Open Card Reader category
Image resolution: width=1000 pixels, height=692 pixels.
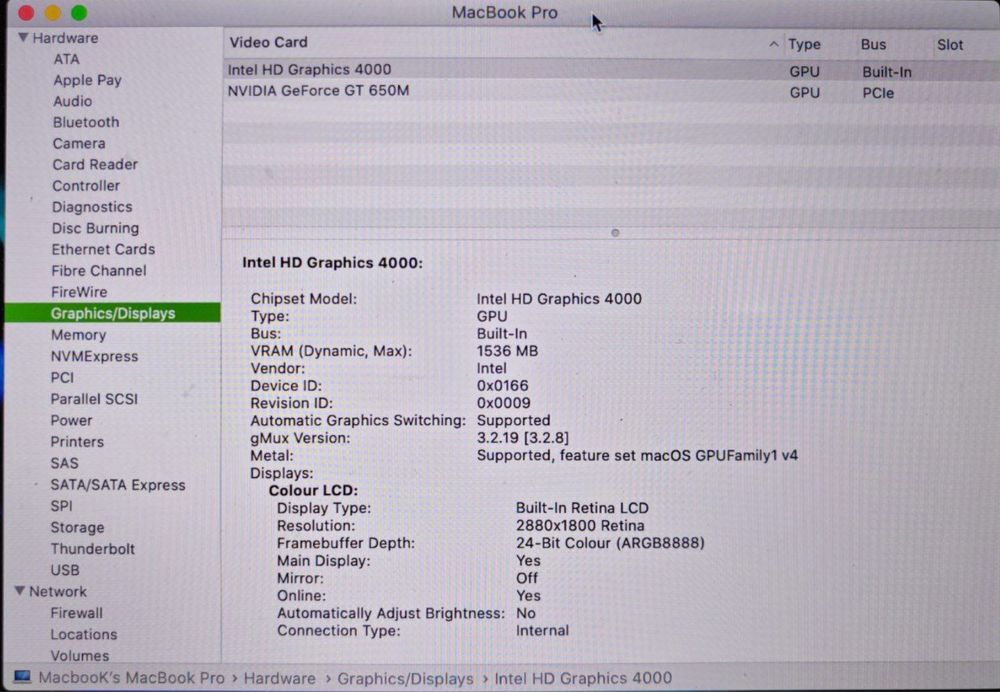(95, 165)
